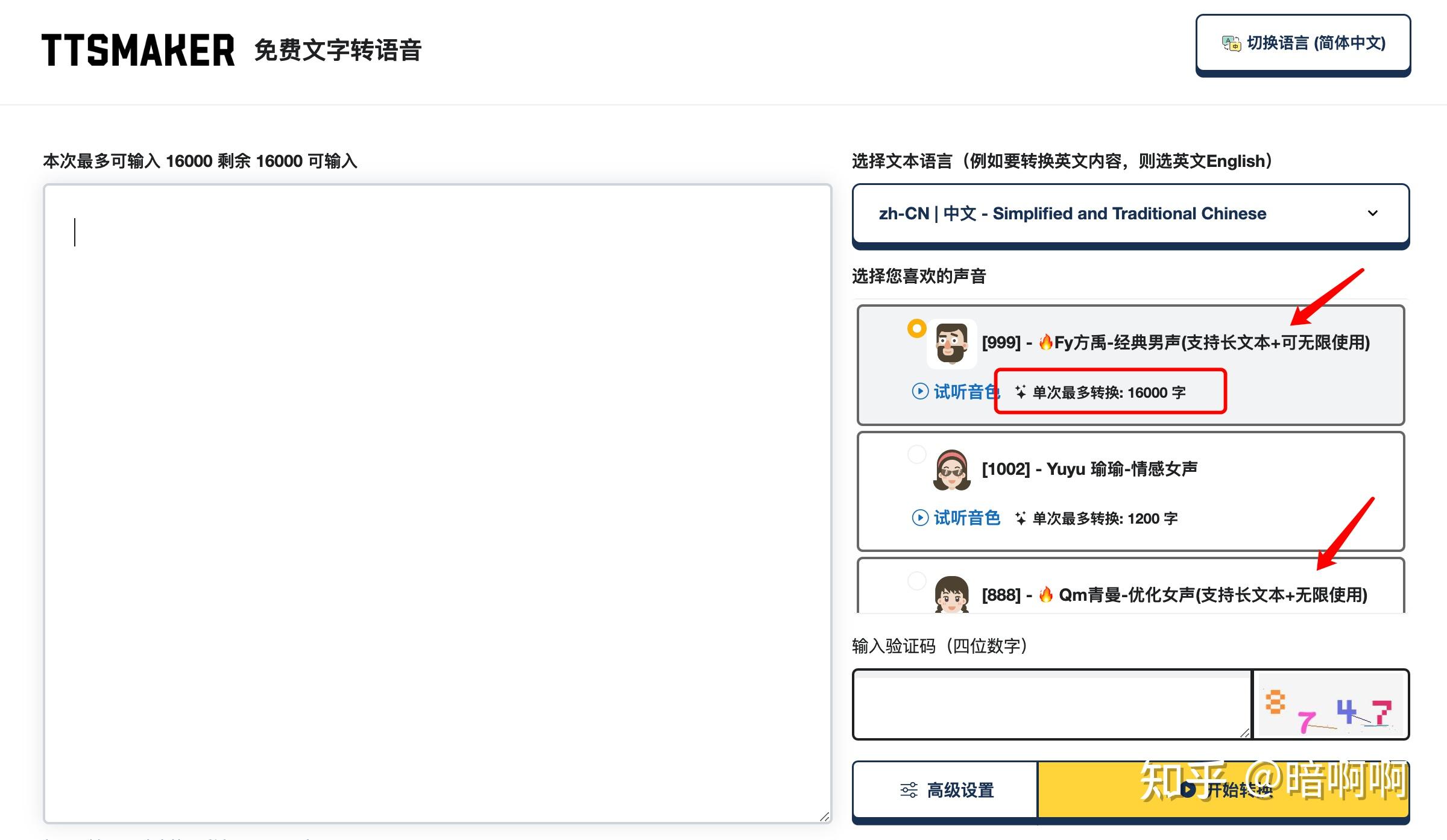Click the translate icon in language switch button

point(1231,43)
